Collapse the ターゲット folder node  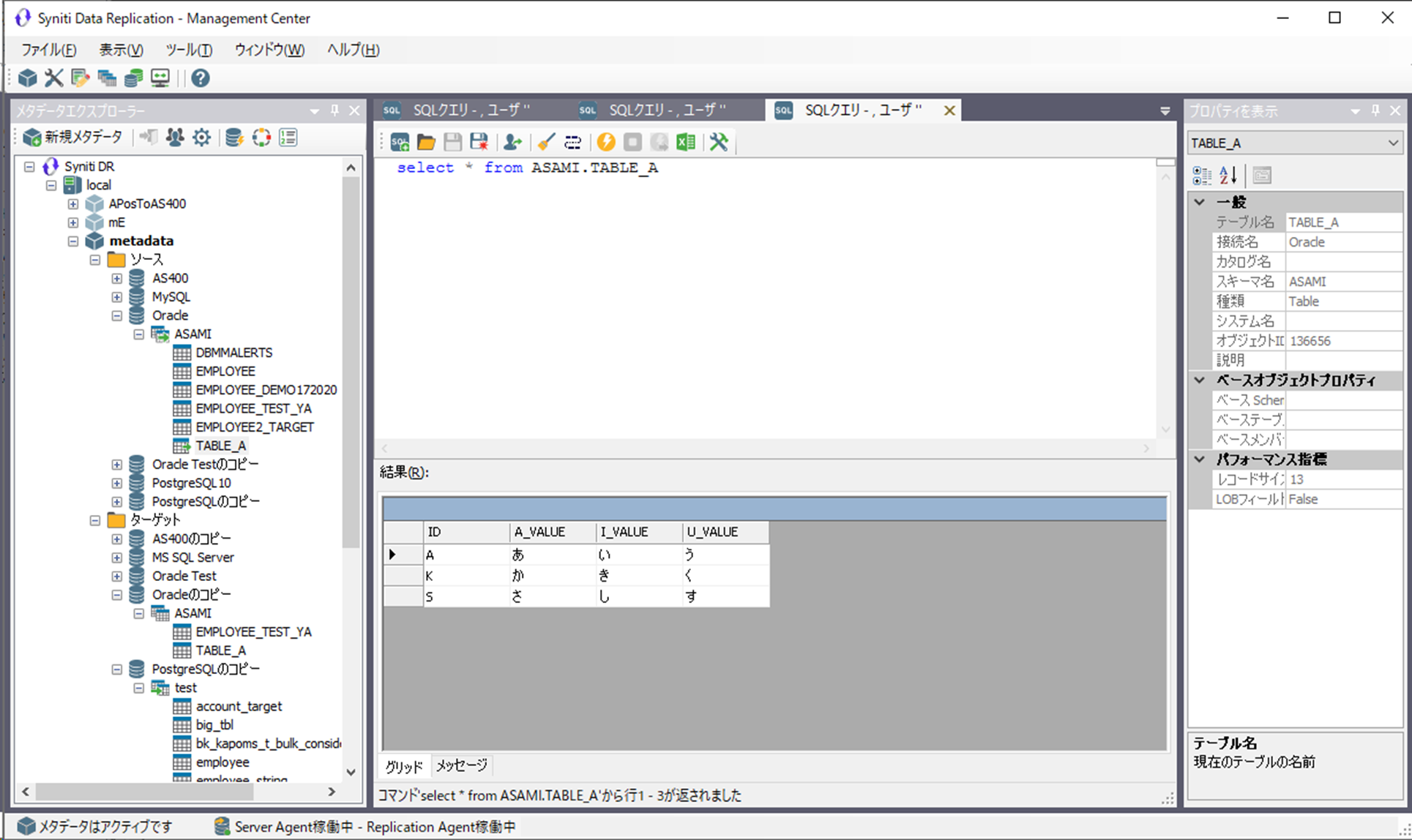click(x=95, y=520)
